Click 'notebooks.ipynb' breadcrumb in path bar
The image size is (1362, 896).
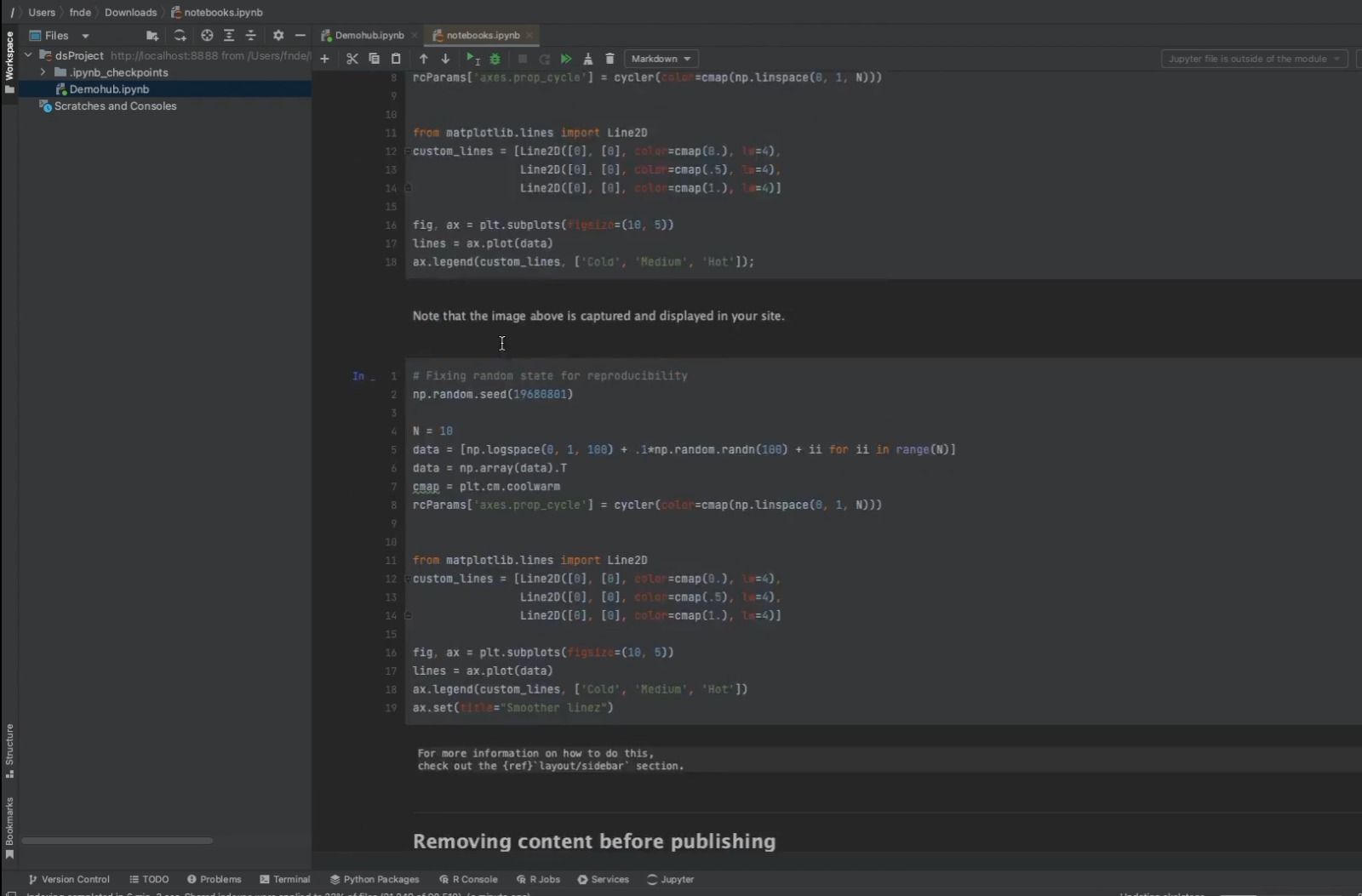pyautogui.click(x=217, y=12)
